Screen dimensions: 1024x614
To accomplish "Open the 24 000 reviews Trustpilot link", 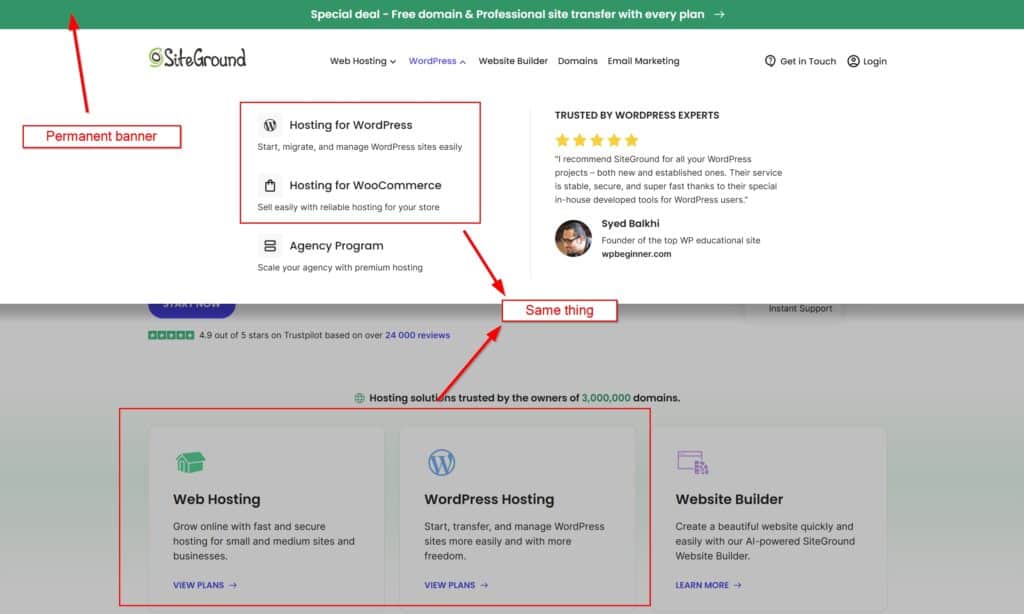I will [417, 335].
